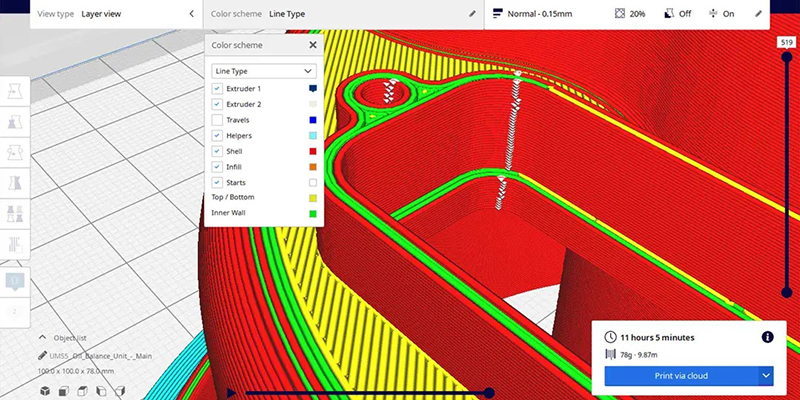Toggle the Infill checkbox
The height and width of the screenshot is (400, 800).
point(217,167)
